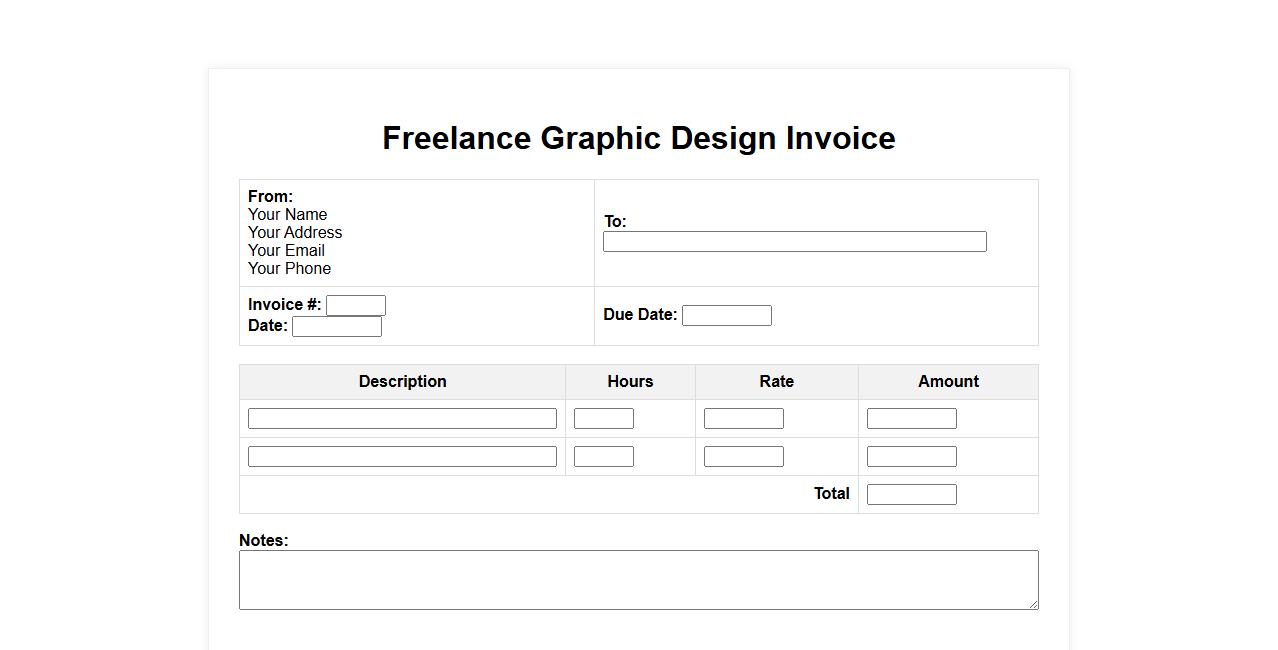The height and width of the screenshot is (650, 1278).
Task: Click the Rate column header
Action: click(776, 382)
